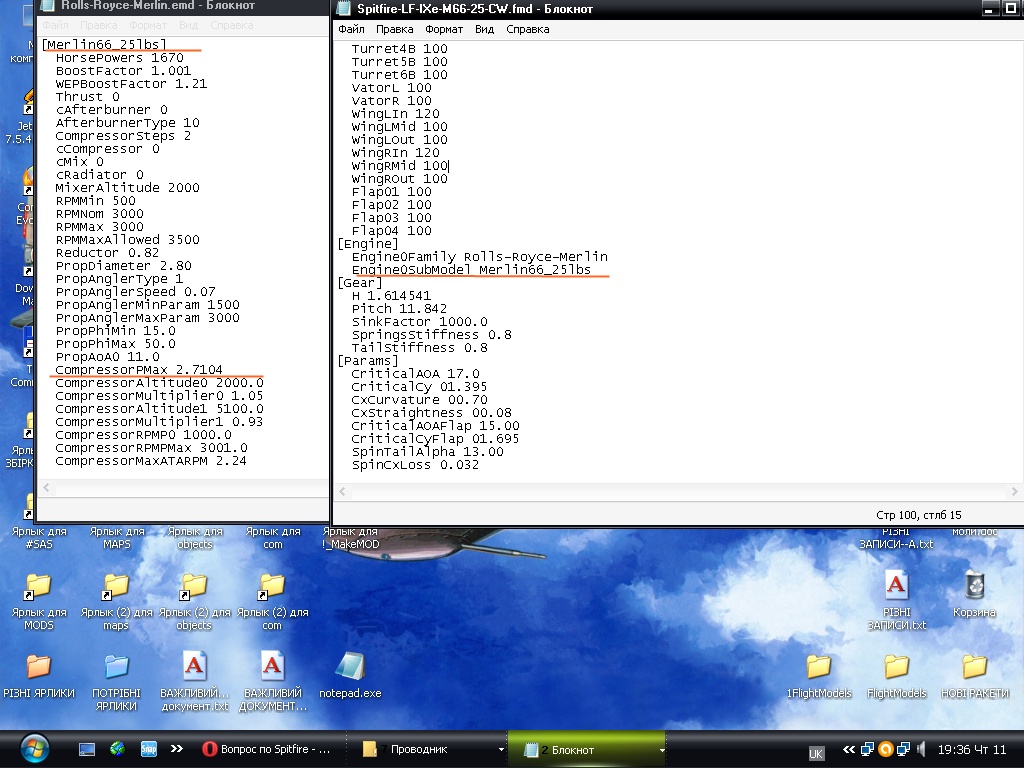Click the UK language indicator

click(x=816, y=754)
